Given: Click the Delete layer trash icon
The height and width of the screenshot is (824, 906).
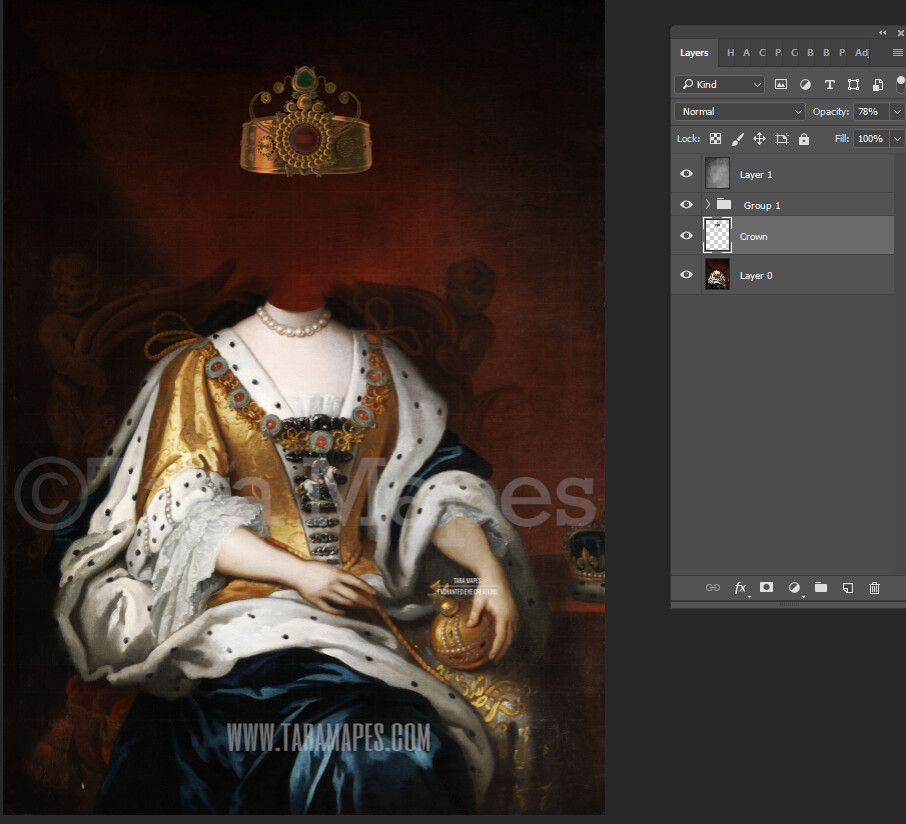Looking at the screenshot, I should point(874,588).
